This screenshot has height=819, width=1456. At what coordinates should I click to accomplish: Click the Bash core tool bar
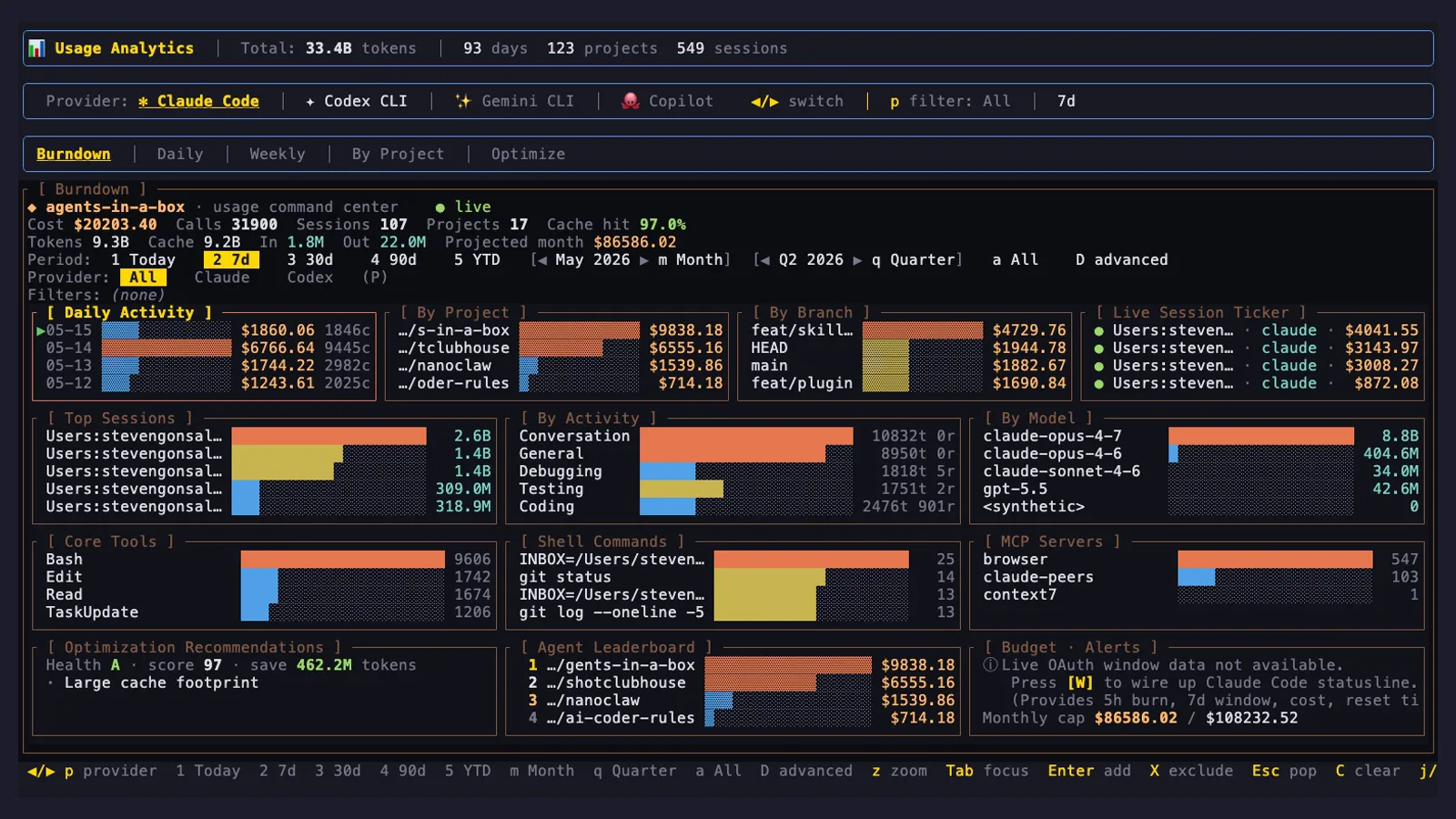click(x=343, y=560)
